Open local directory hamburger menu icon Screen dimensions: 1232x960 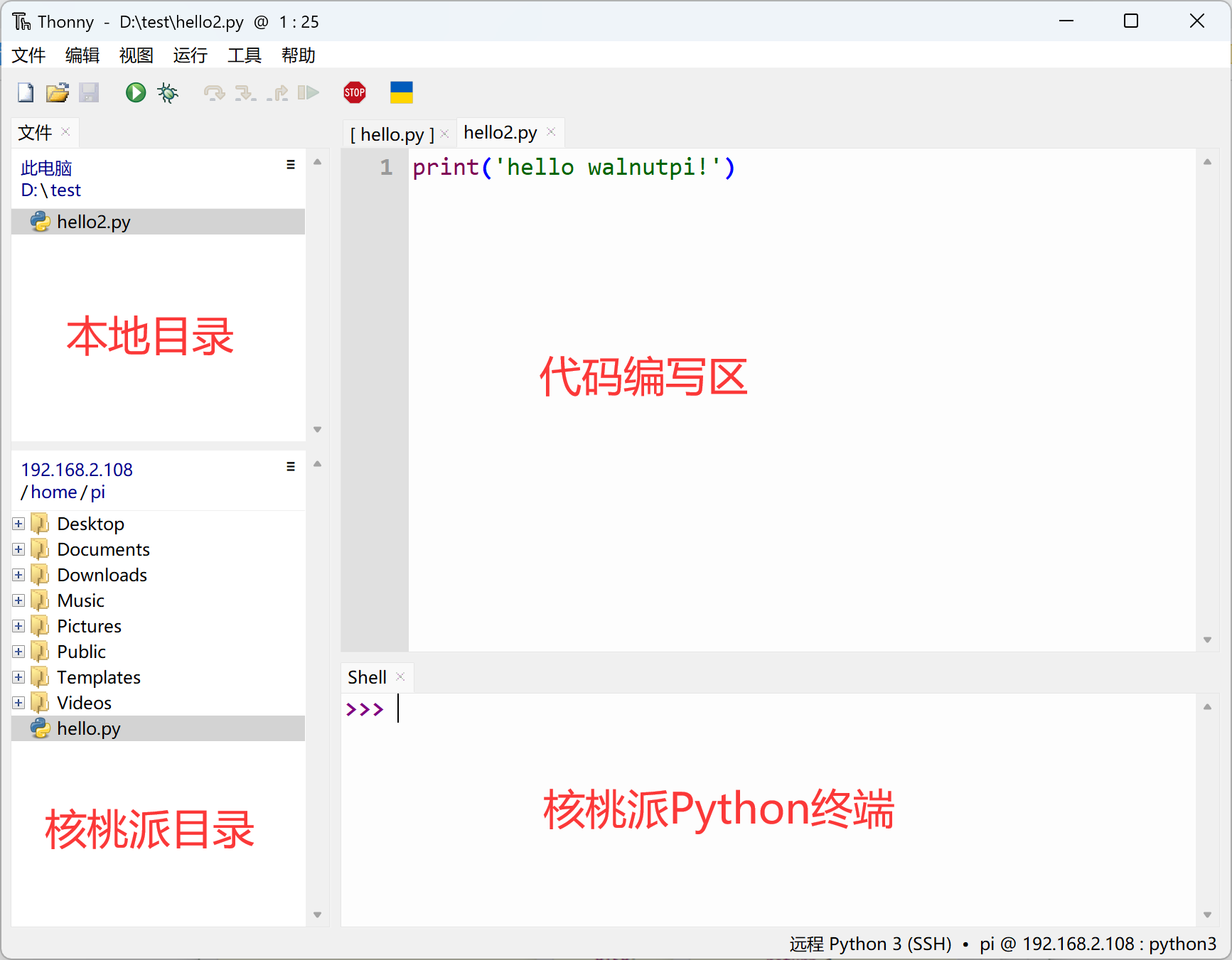pyautogui.click(x=291, y=165)
